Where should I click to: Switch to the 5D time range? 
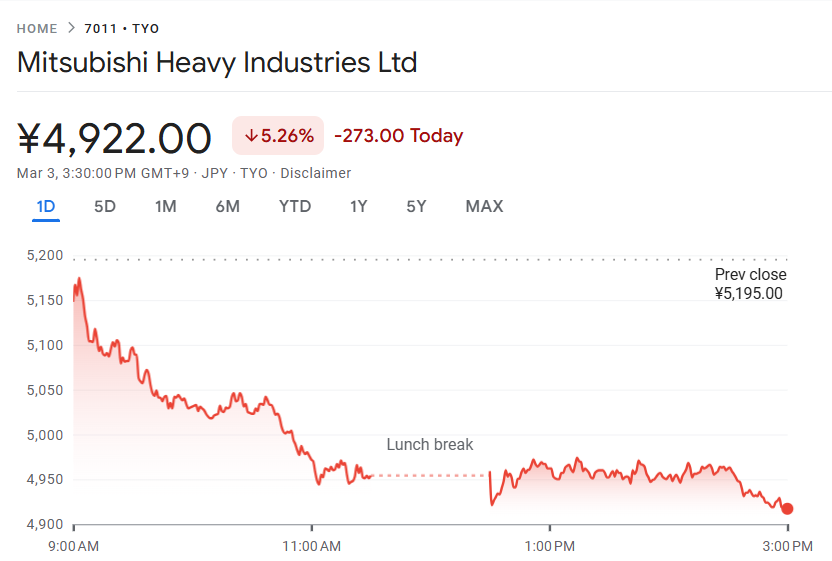[105, 207]
